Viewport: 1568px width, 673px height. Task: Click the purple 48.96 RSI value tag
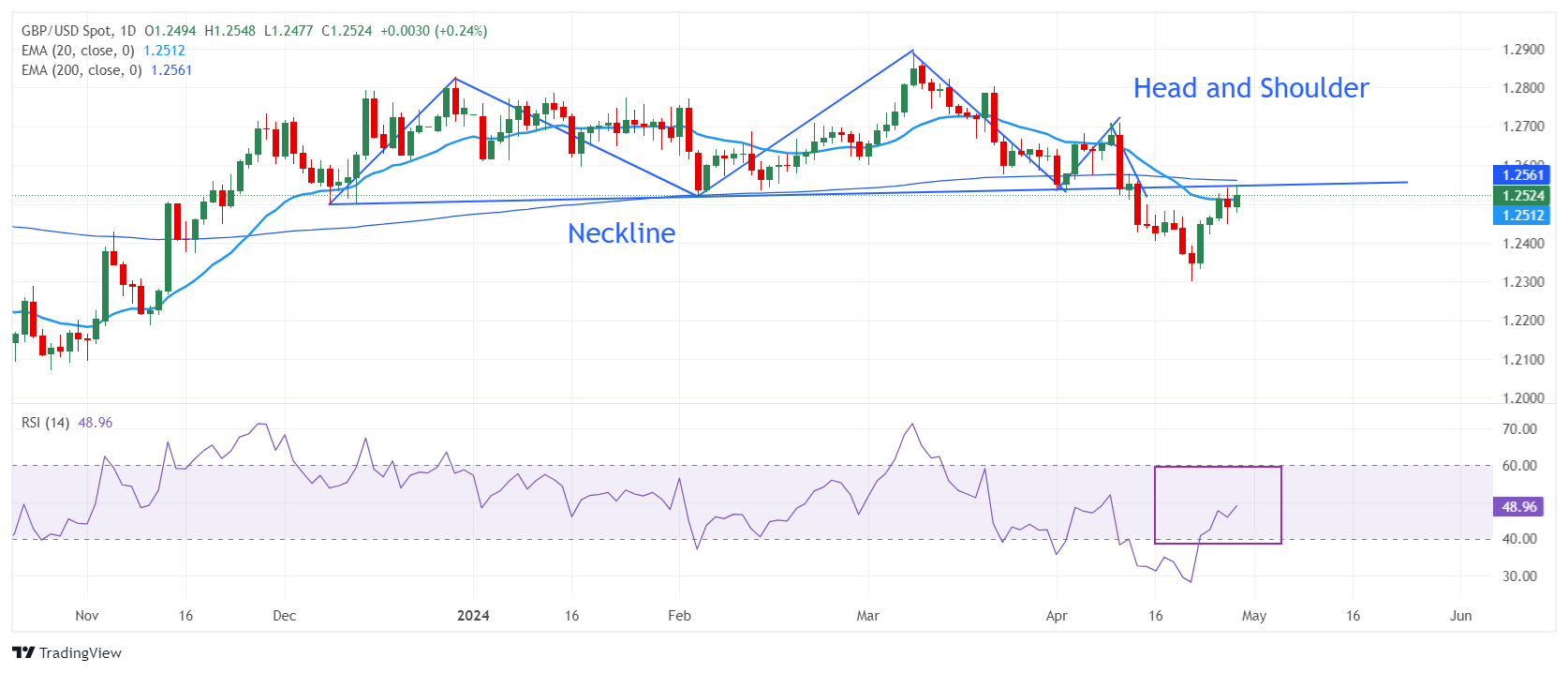click(x=1518, y=507)
